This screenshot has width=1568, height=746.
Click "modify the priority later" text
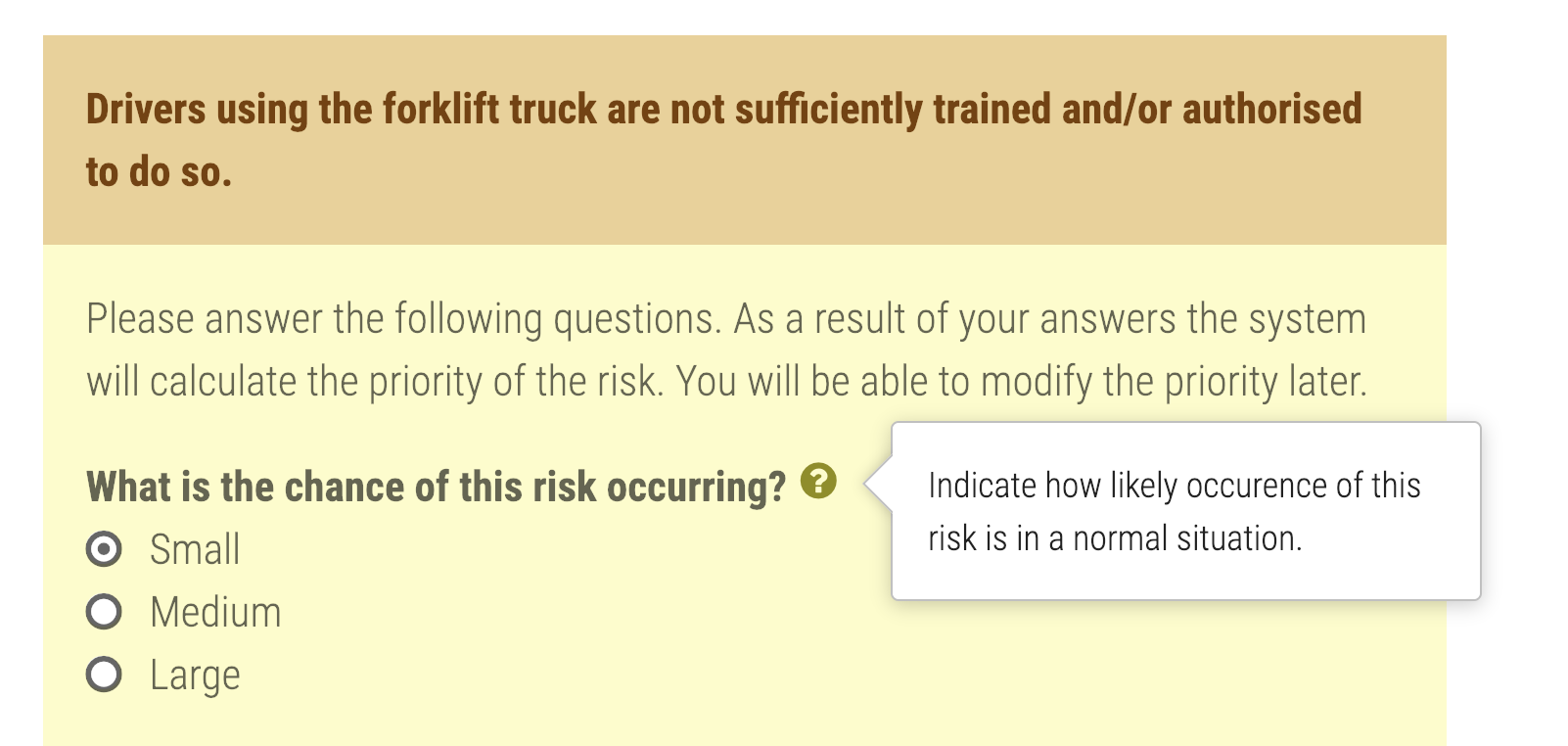(1174, 382)
